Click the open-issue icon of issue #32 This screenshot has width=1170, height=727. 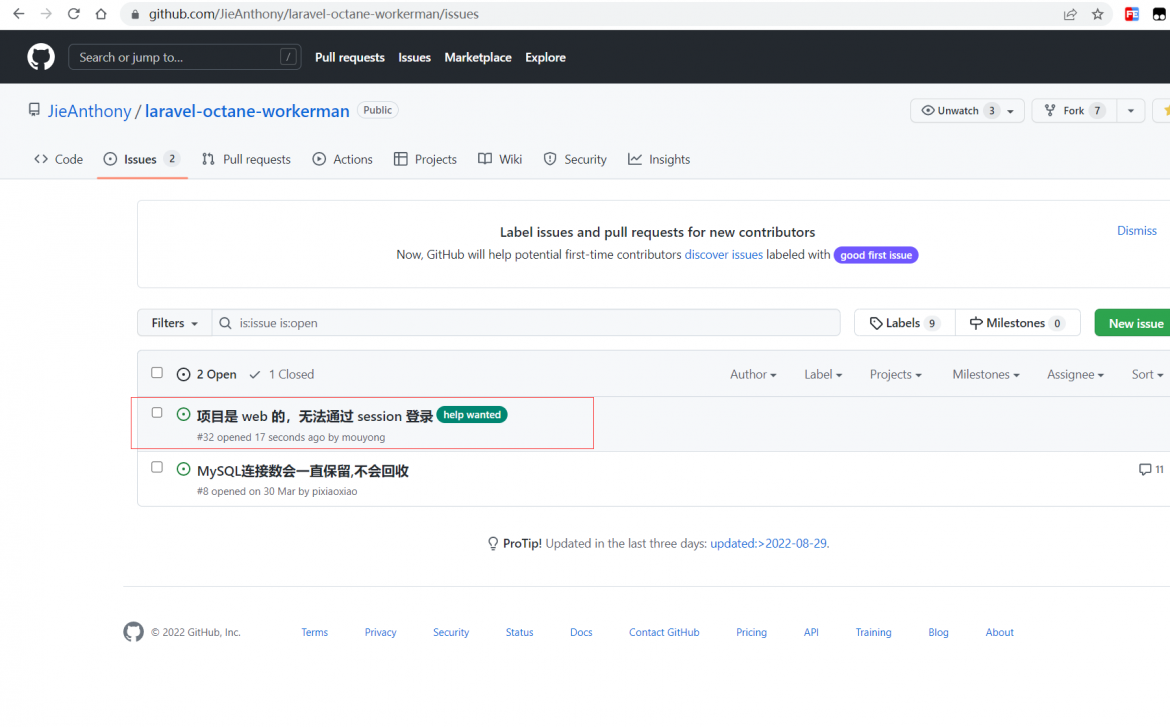(x=184, y=414)
